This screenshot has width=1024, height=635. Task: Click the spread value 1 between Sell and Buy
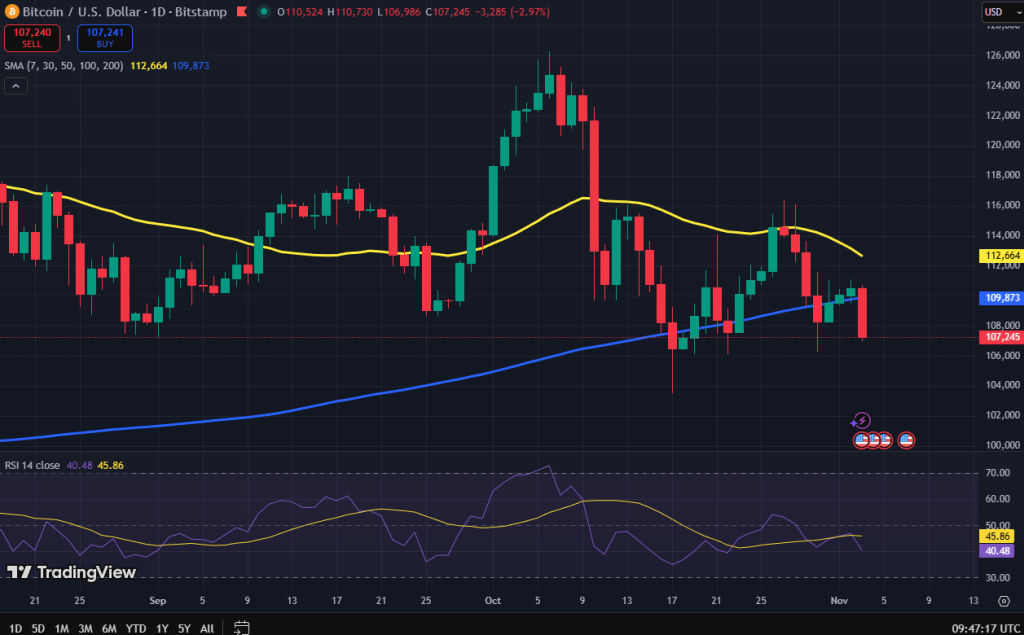69,38
